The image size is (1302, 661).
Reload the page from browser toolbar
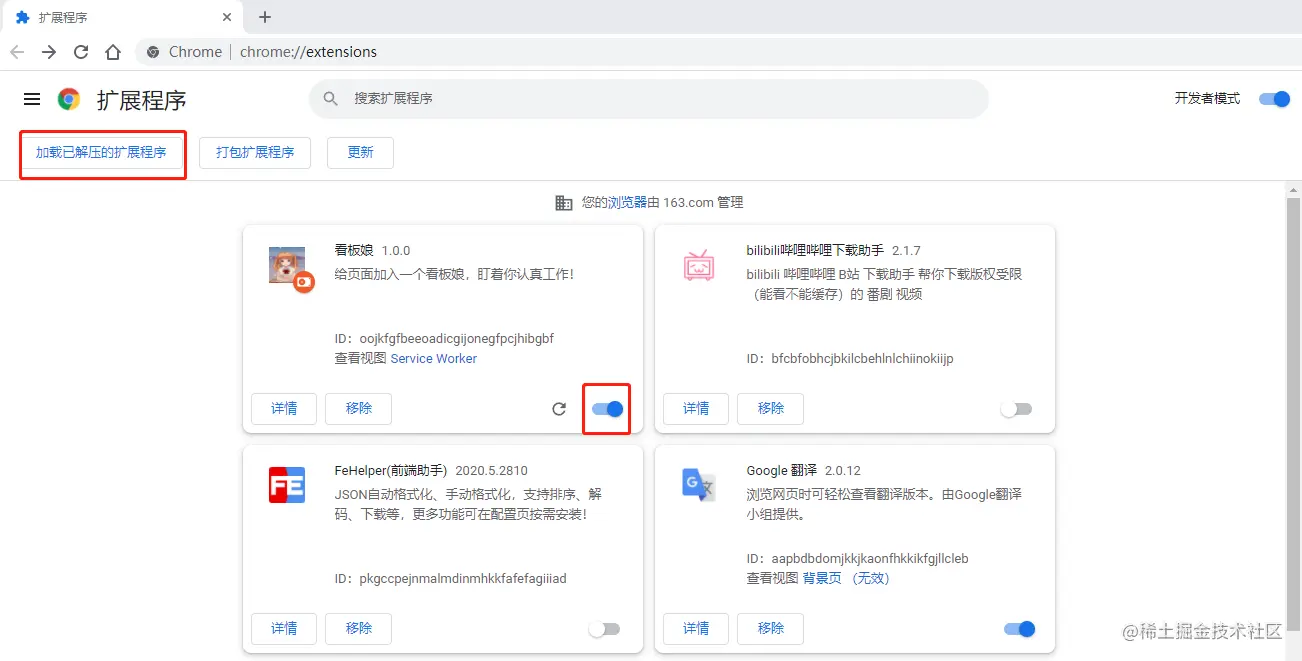81,52
